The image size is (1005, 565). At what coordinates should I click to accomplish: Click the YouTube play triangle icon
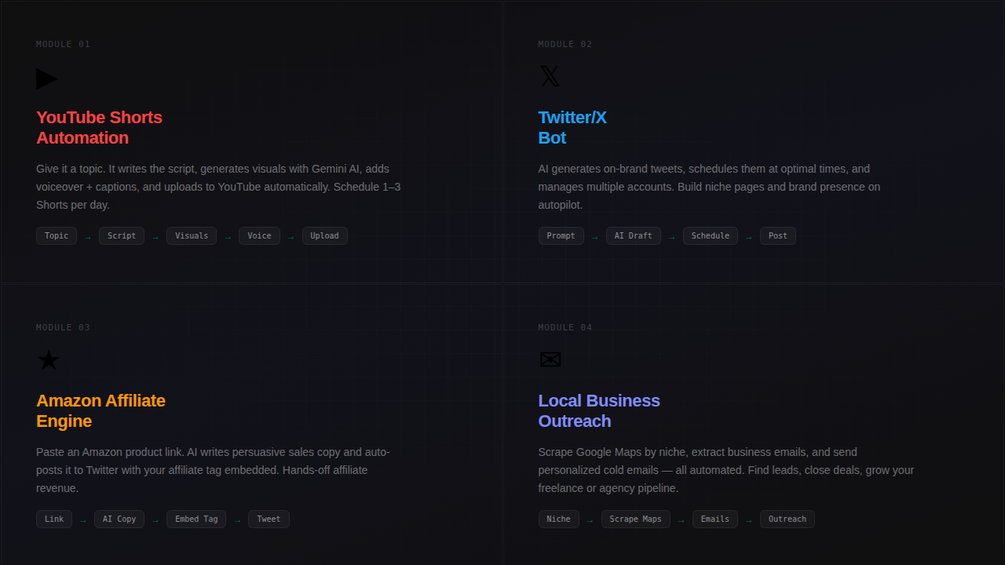click(47, 79)
